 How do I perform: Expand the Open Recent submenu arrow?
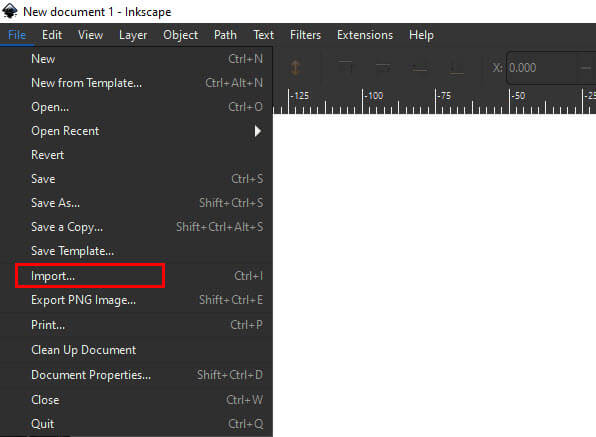tap(258, 131)
